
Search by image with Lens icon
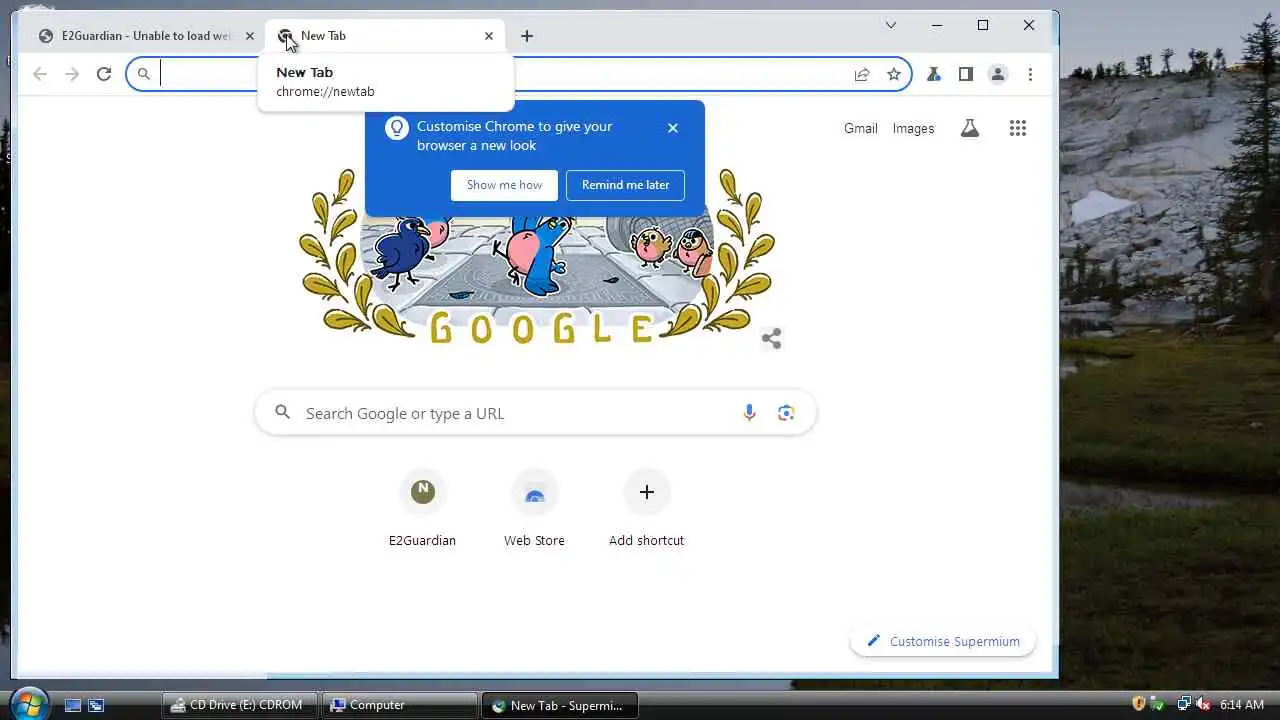click(x=786, y=413)
